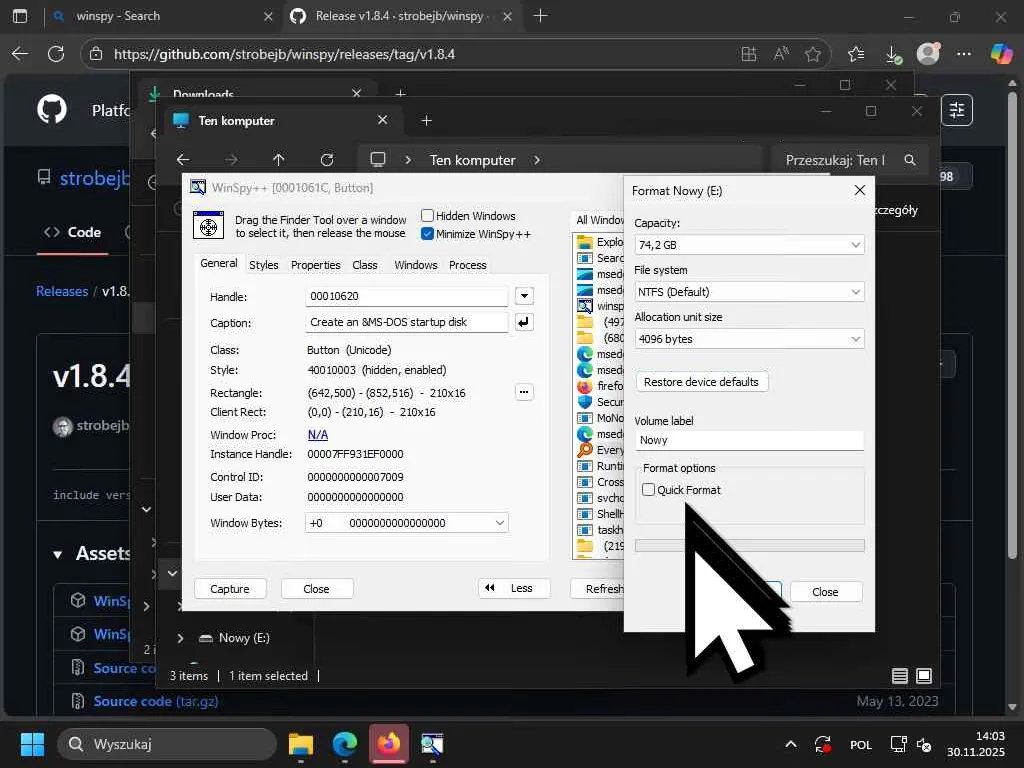1024x768 pixels.
Task: Open the N/A Window Proc link
Action: (x=317, y=434)
